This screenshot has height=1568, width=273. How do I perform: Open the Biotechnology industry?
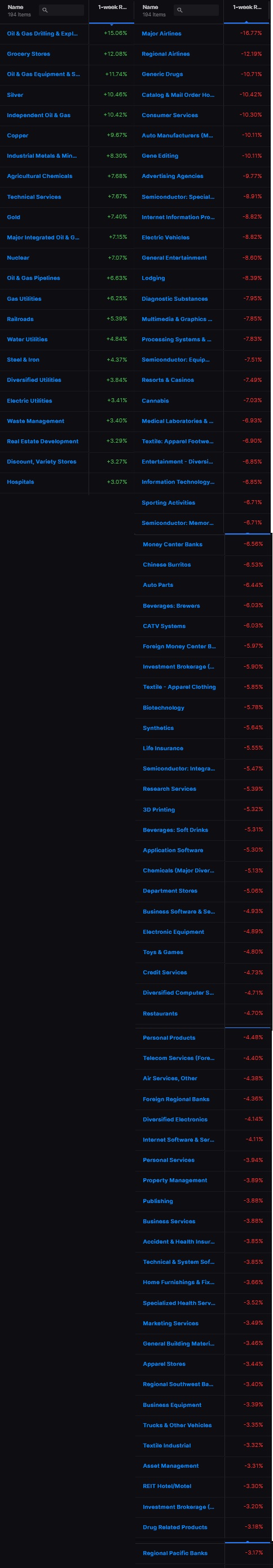[x=164, y=707]
